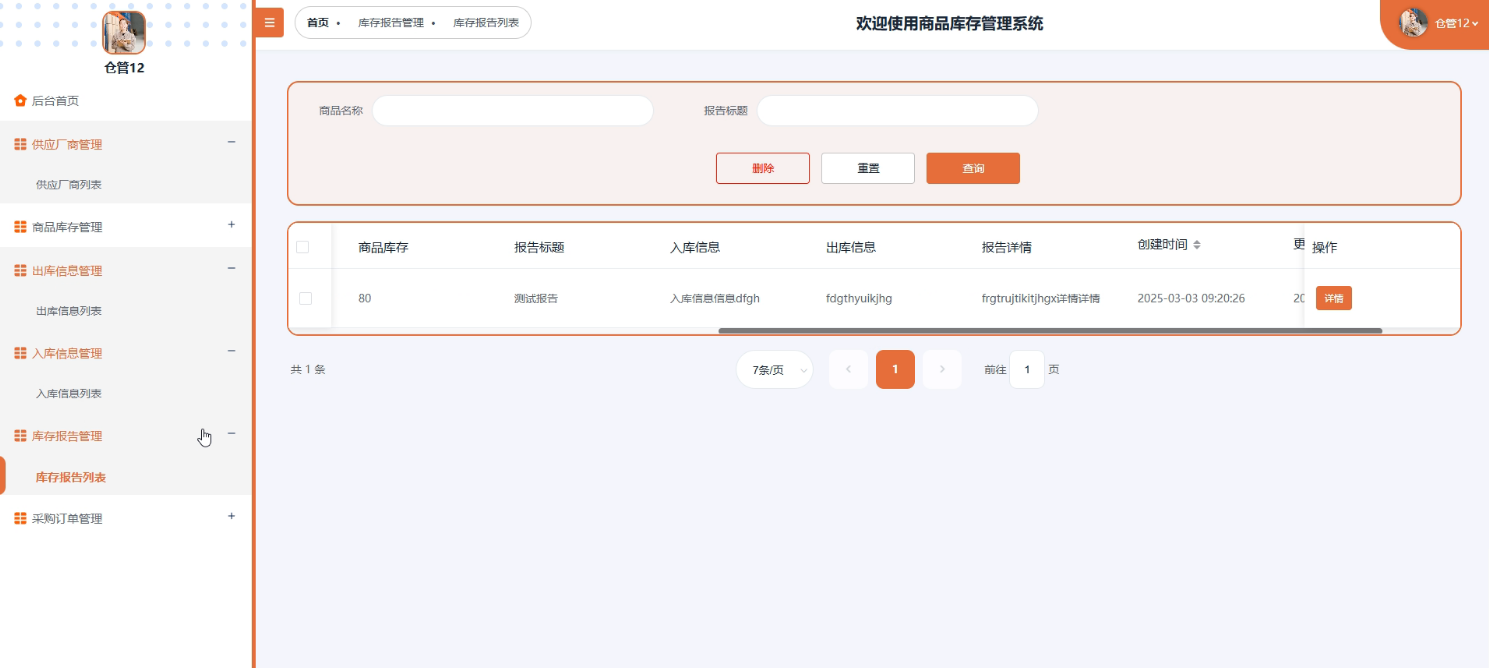Collapse the 供应厂商管理 menu group
Viewport: 1489px width, 668px height.
(x=232, y=142)
